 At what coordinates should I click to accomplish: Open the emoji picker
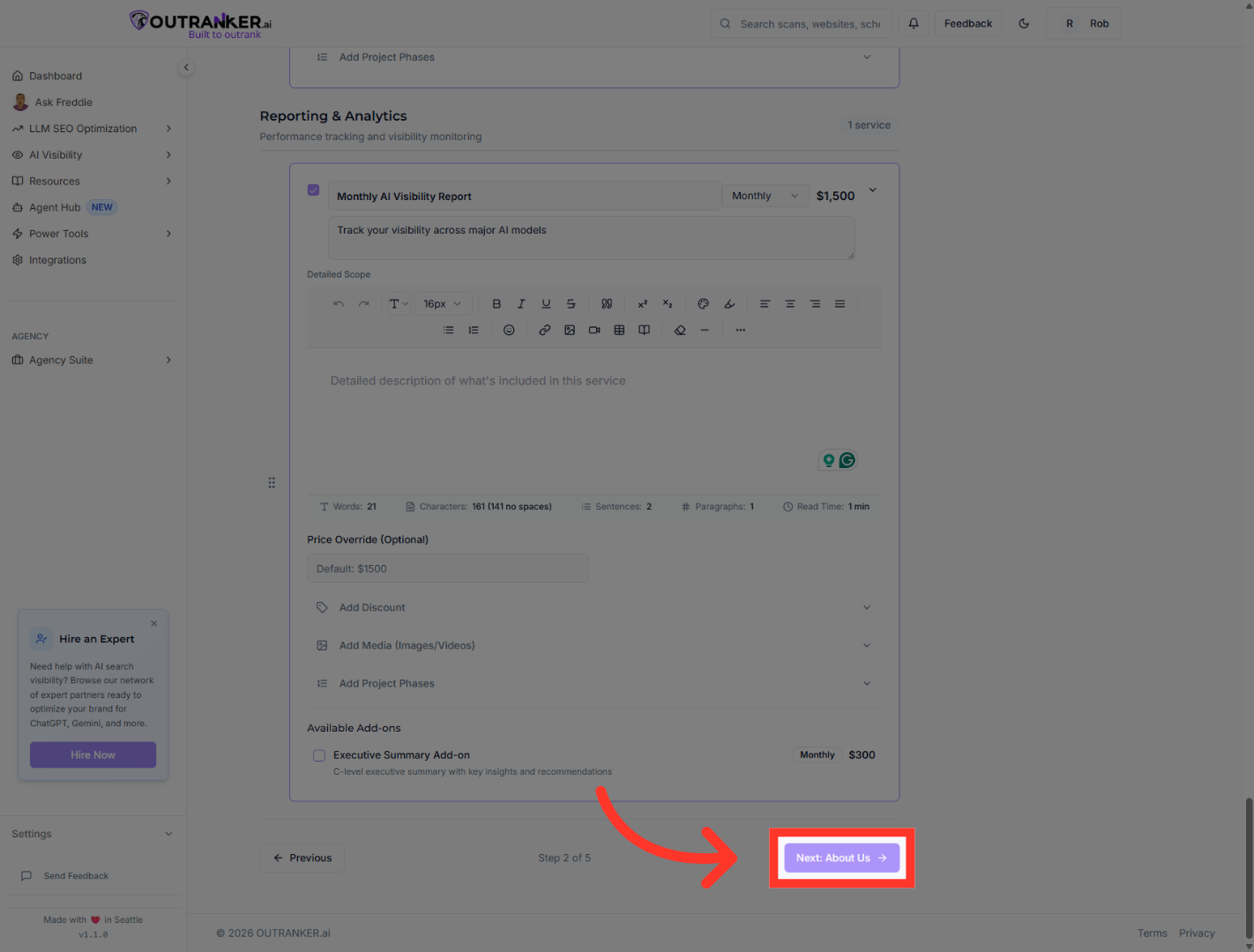click(x=509, y=331)
